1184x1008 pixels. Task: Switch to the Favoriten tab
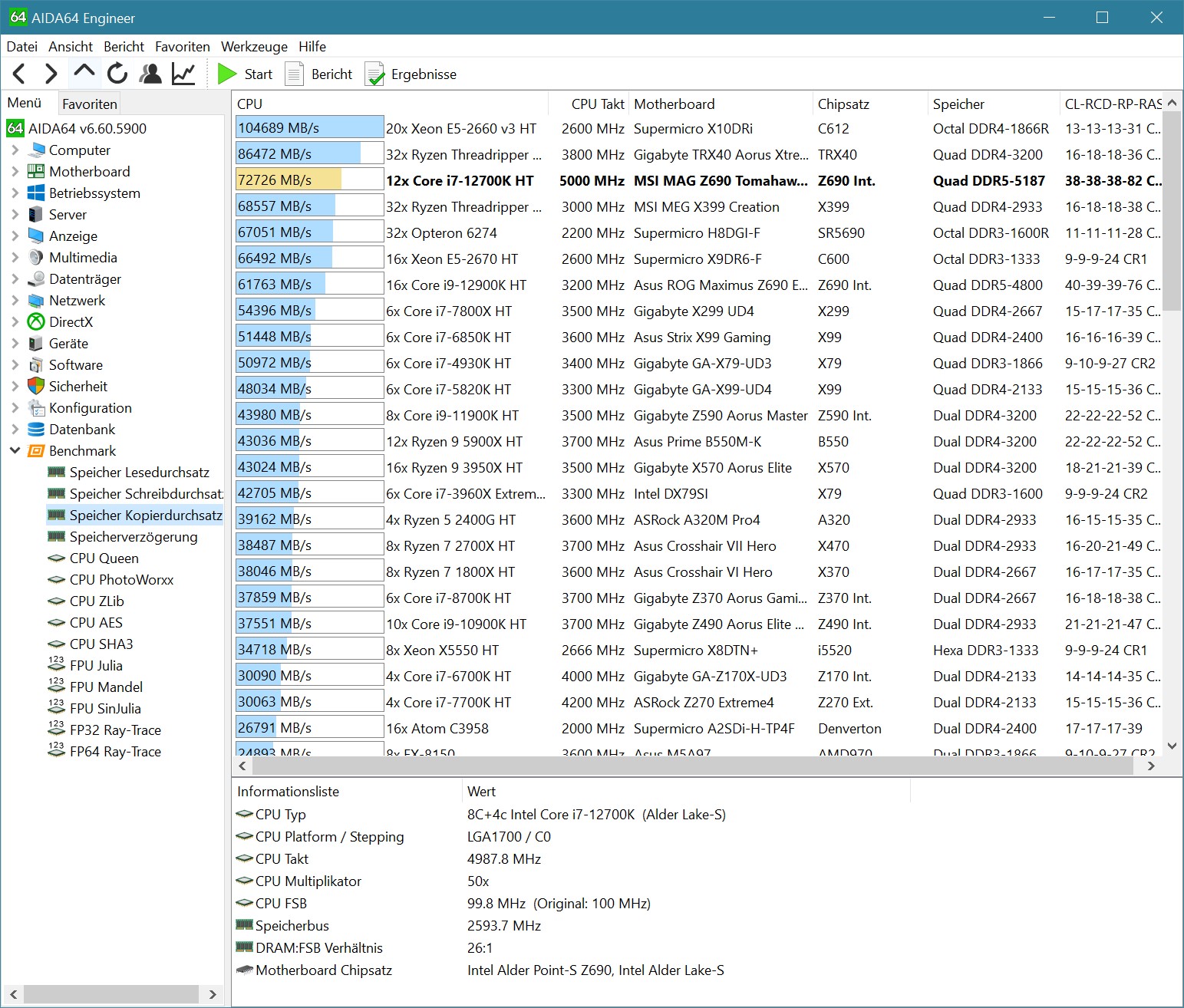click(x=90, y=104)
